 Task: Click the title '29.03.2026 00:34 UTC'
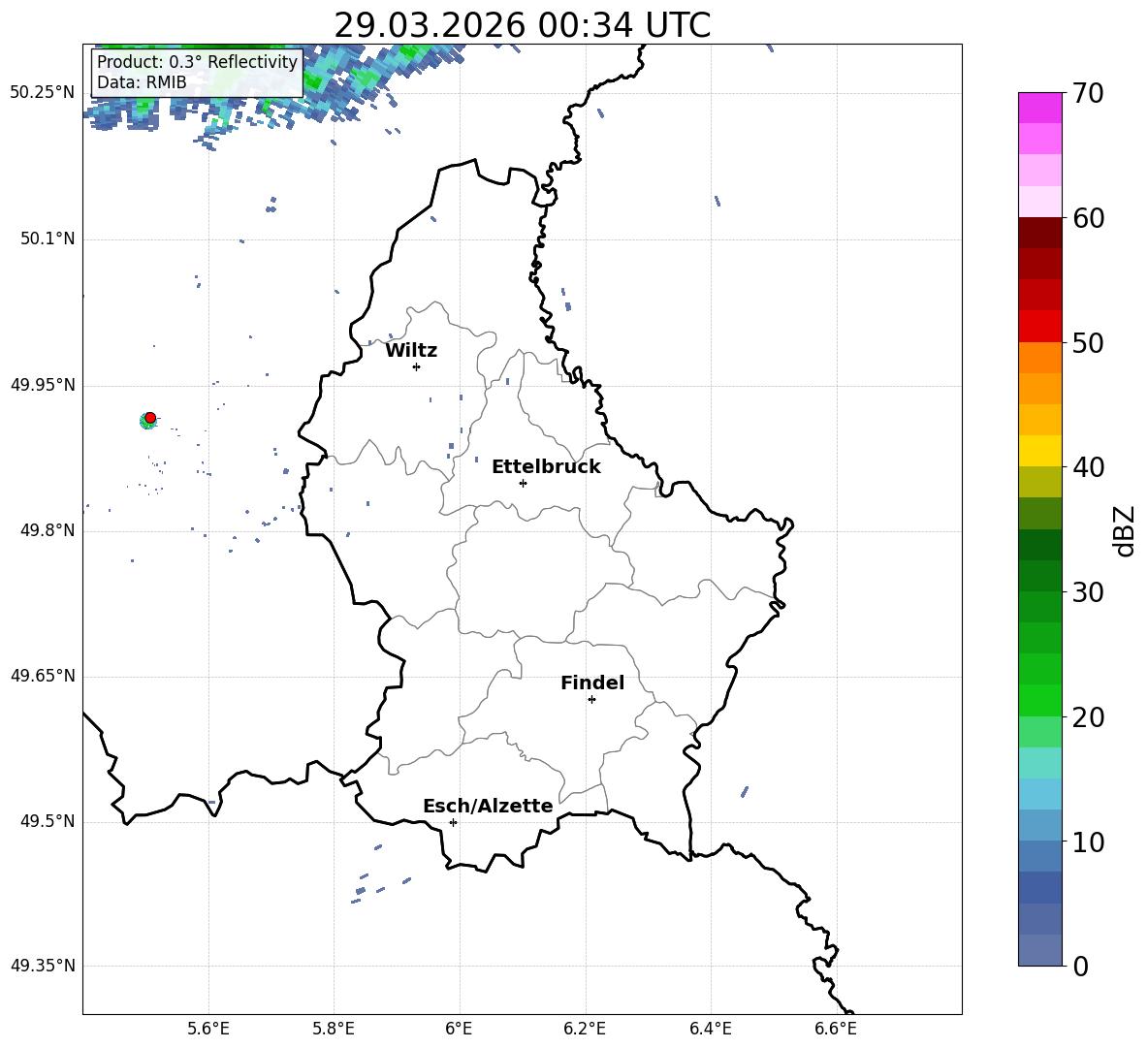coord(522,25)
